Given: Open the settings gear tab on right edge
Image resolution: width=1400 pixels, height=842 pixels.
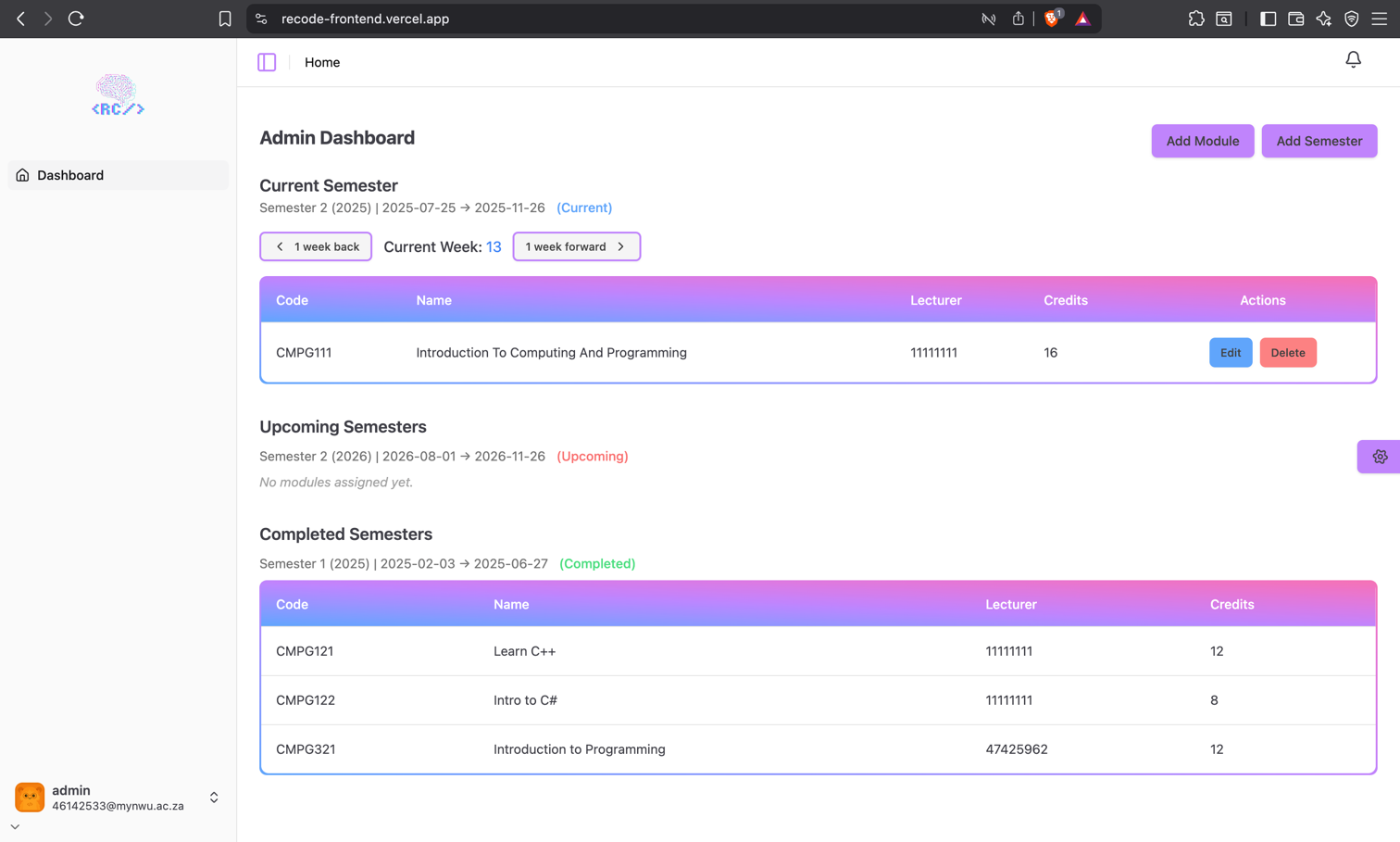Looking at the screenshot, I should [1380, 457].
